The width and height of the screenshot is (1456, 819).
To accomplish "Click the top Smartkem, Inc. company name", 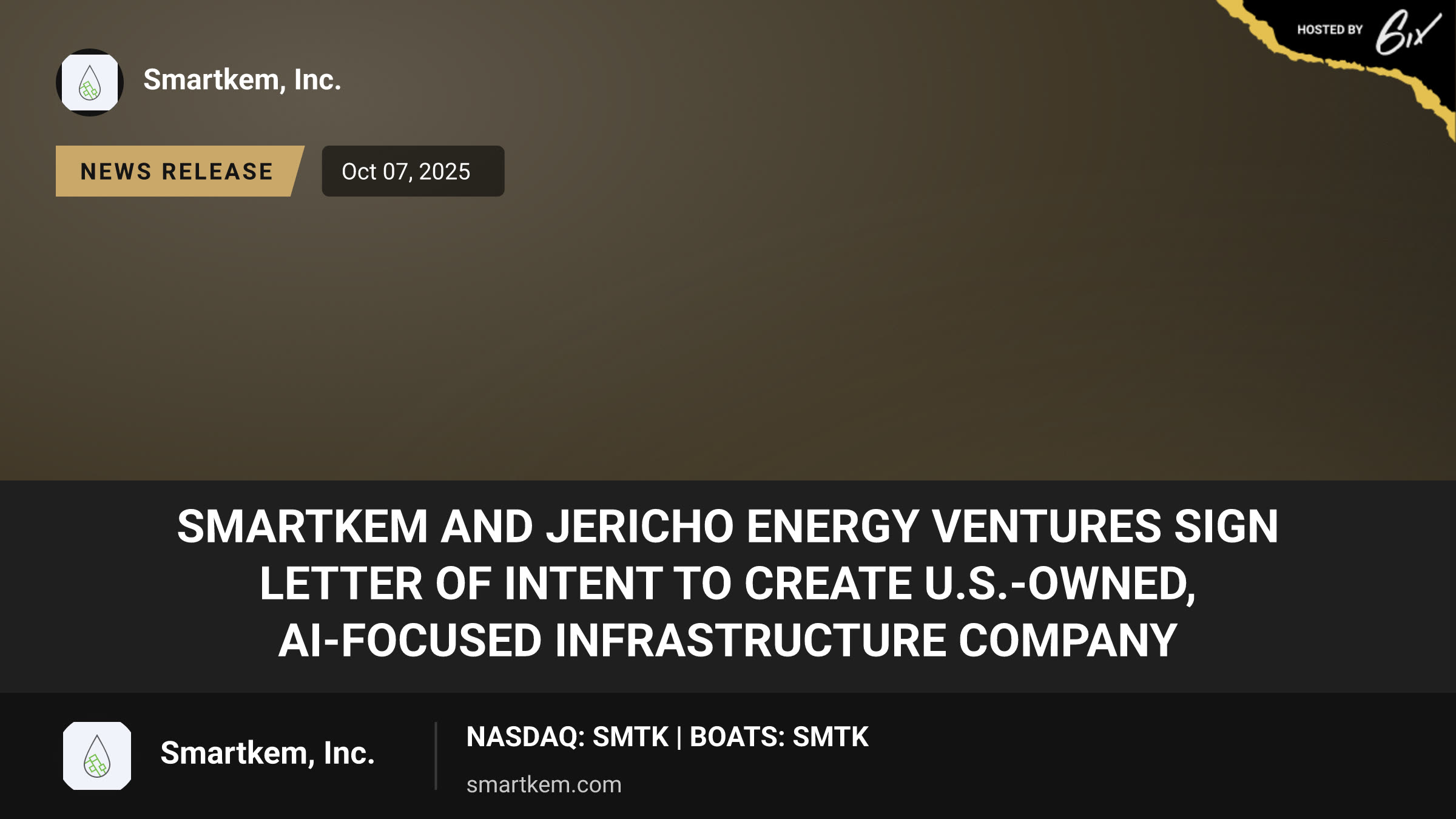I will [242, 80].
